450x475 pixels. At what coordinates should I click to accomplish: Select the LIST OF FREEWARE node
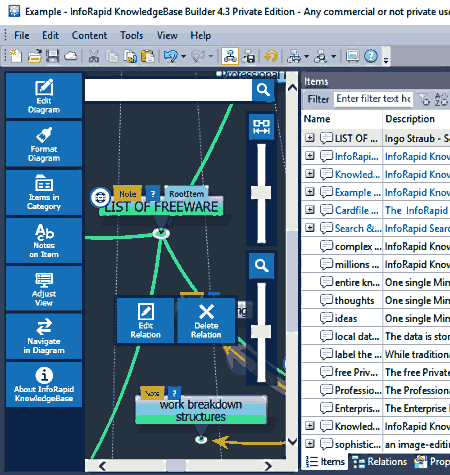click(x=161, y=207)
